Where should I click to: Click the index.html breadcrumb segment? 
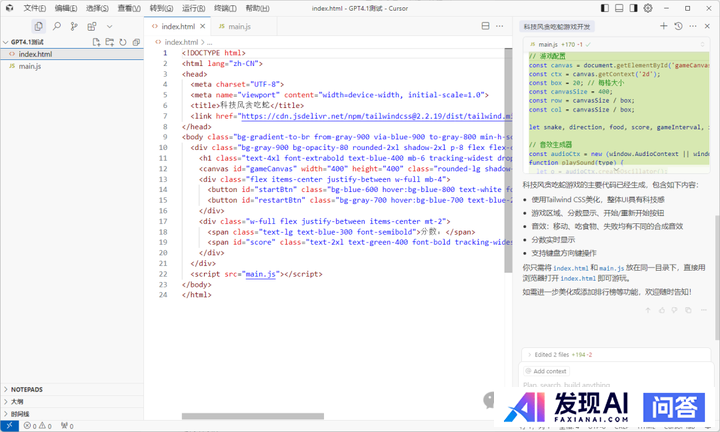(181, 42)
